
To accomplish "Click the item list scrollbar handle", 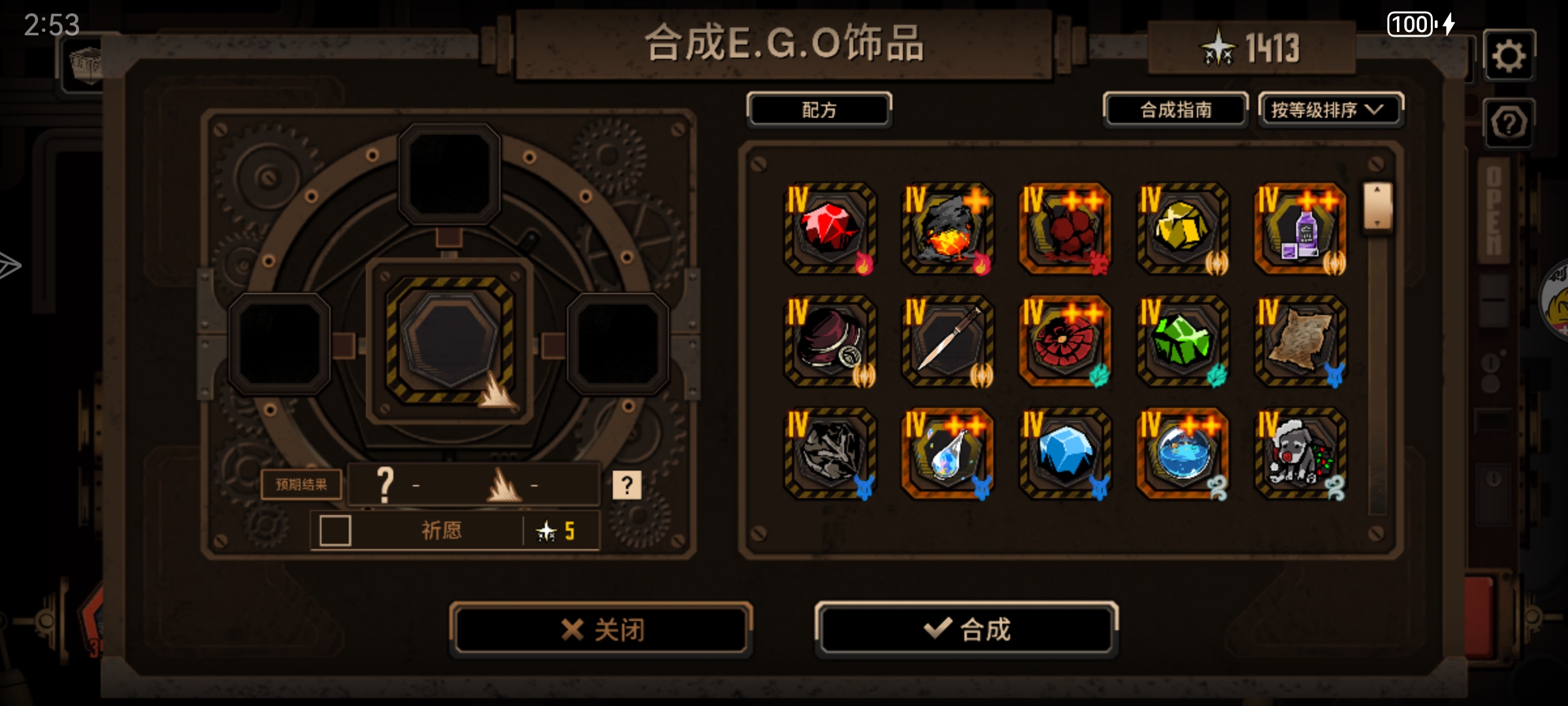I will (x=1377, y=206).
